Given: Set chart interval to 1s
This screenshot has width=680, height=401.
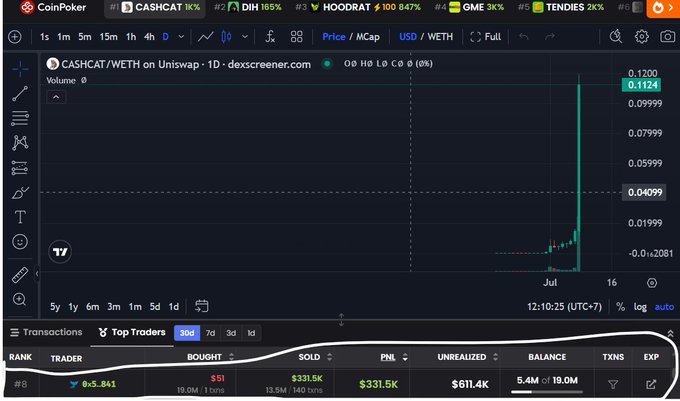Looking at the screenshot, I should coord(44,37).
